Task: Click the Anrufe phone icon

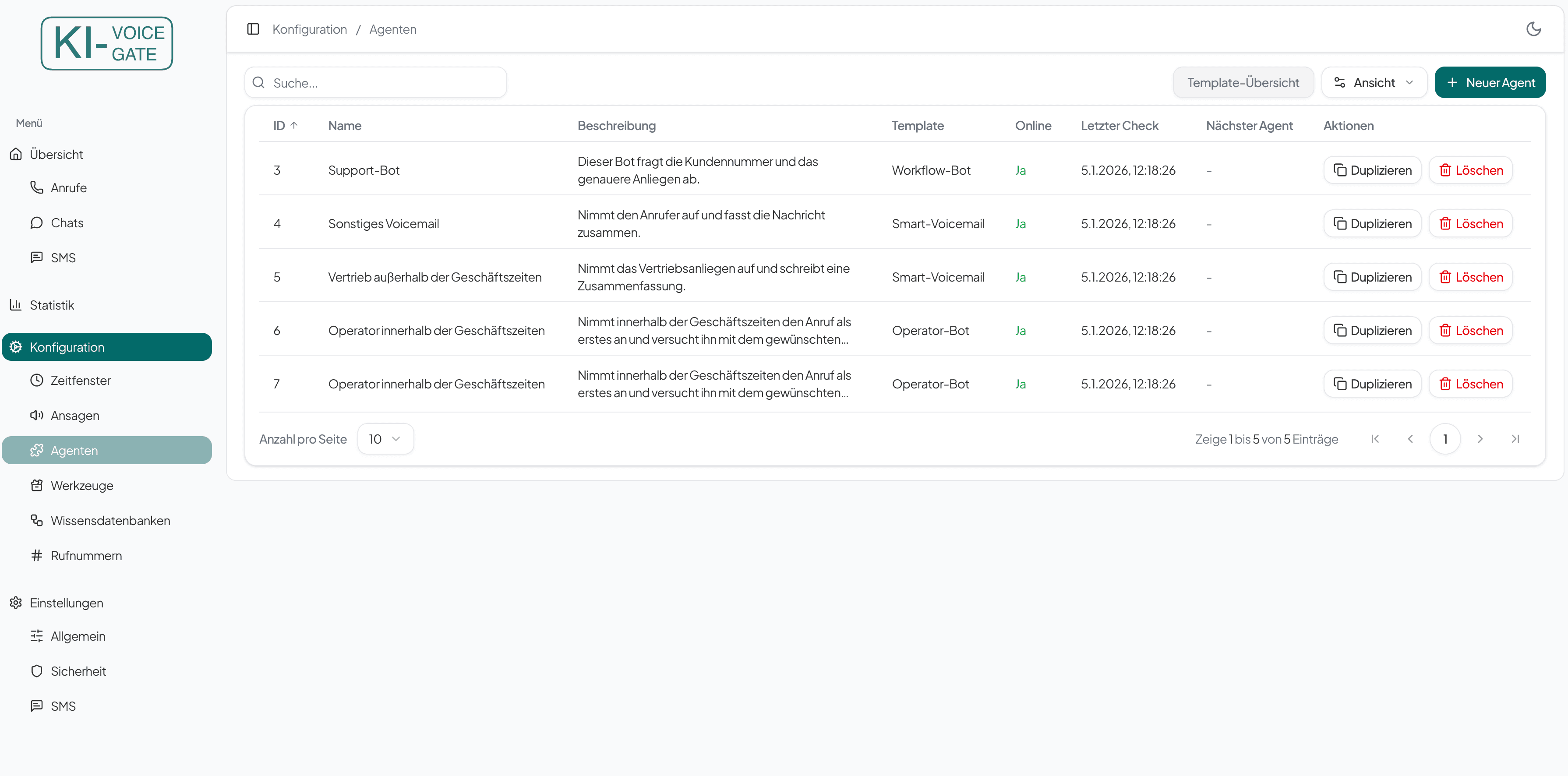Action: (36, 187)
